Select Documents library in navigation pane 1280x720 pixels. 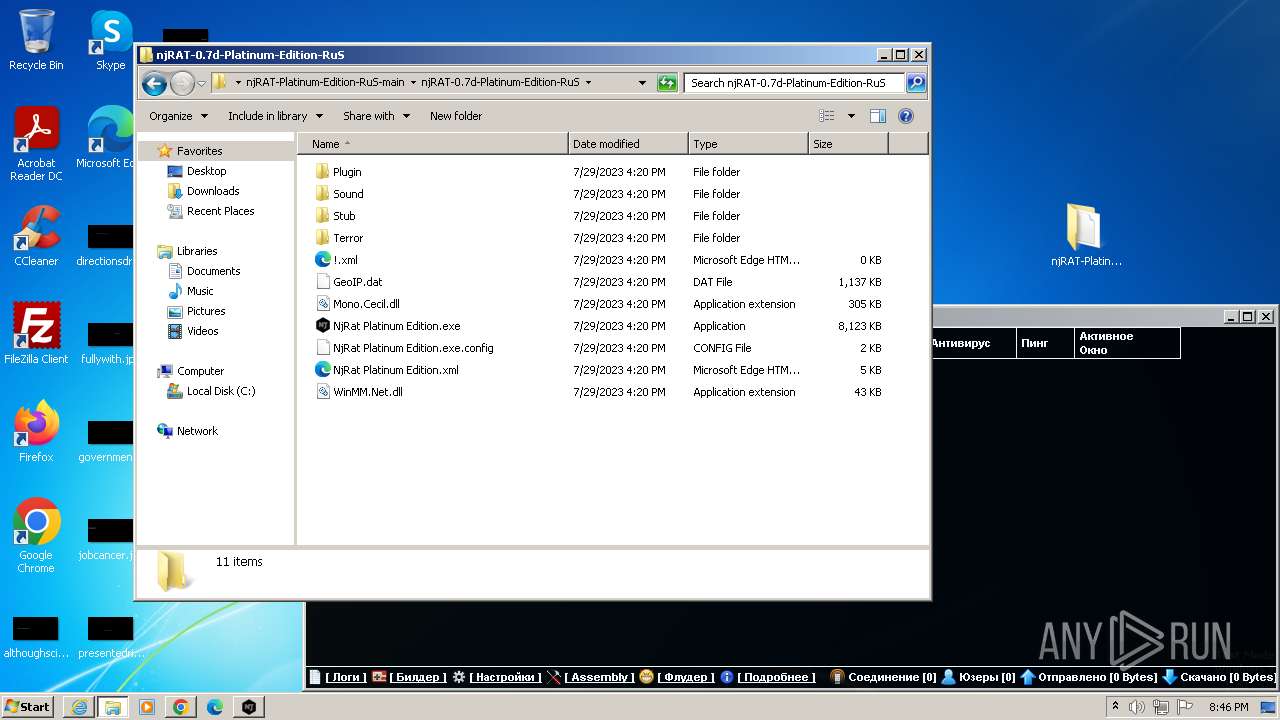[213, 271]
